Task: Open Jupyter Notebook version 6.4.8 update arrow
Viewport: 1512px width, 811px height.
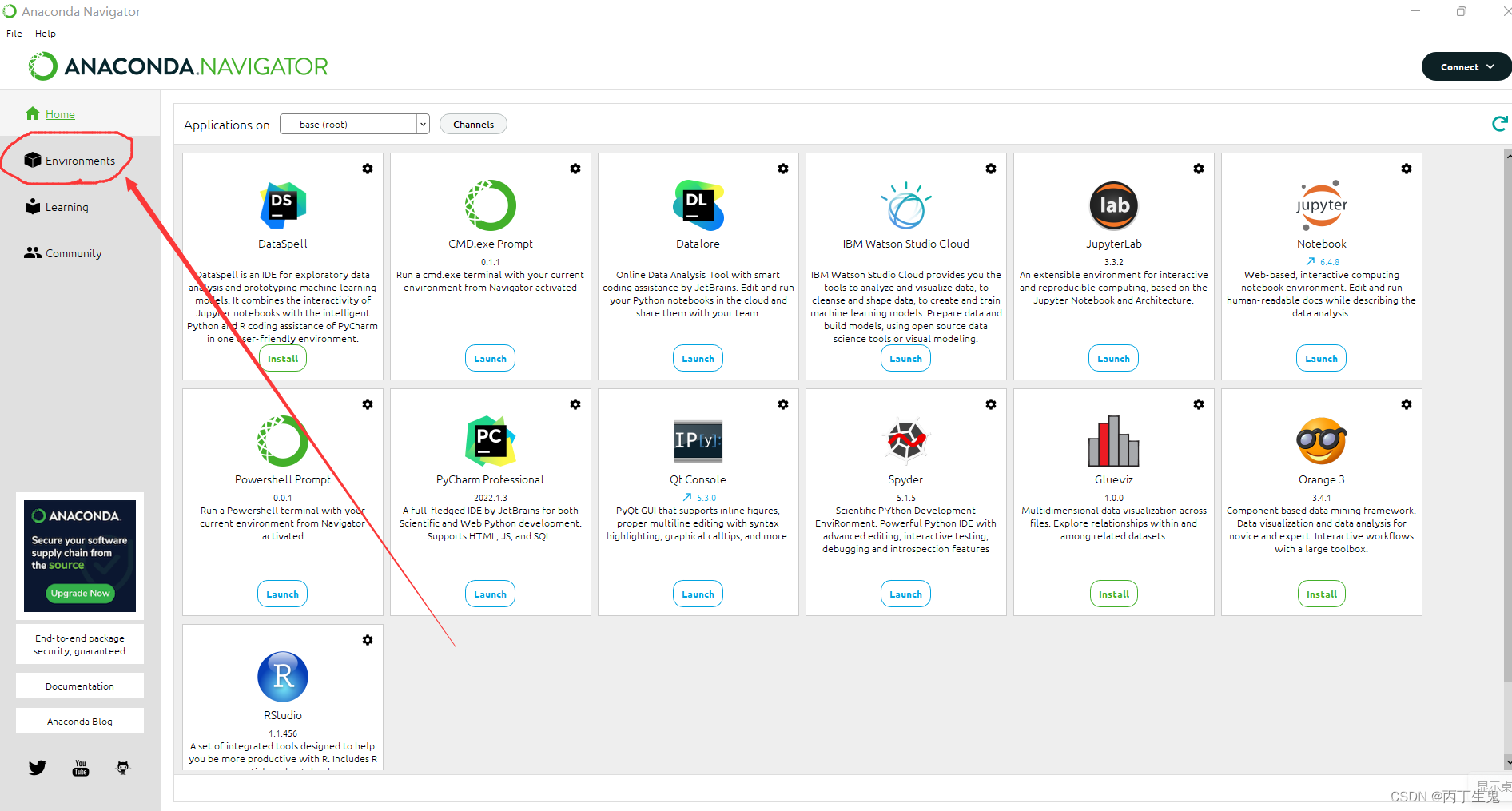Action: (x=1311, y=261)
